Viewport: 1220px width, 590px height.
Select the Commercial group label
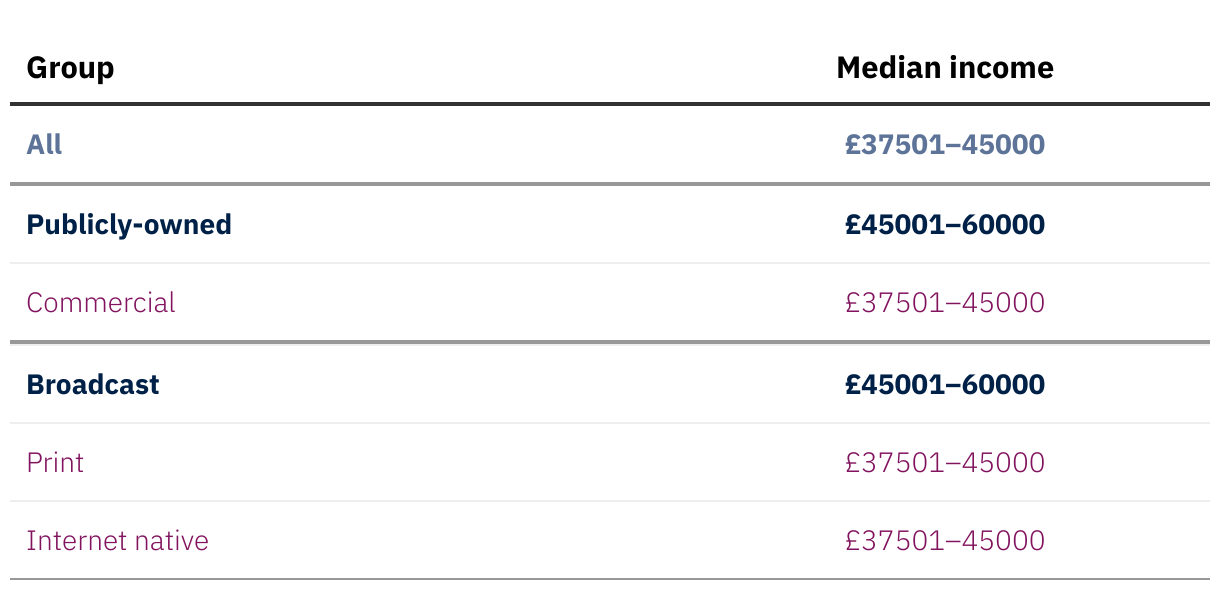coord(100,303)
